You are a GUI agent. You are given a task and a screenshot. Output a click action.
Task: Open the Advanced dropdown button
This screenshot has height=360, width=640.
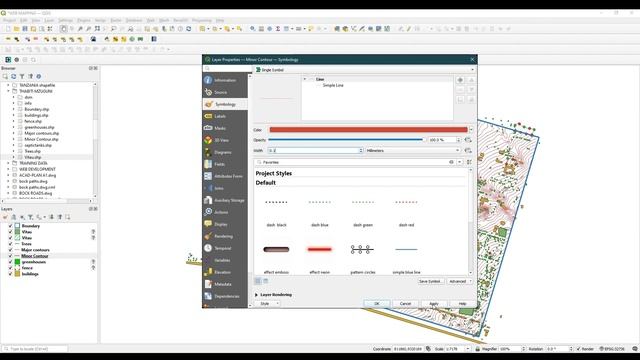pyautogui.click(x=459, y=281)
